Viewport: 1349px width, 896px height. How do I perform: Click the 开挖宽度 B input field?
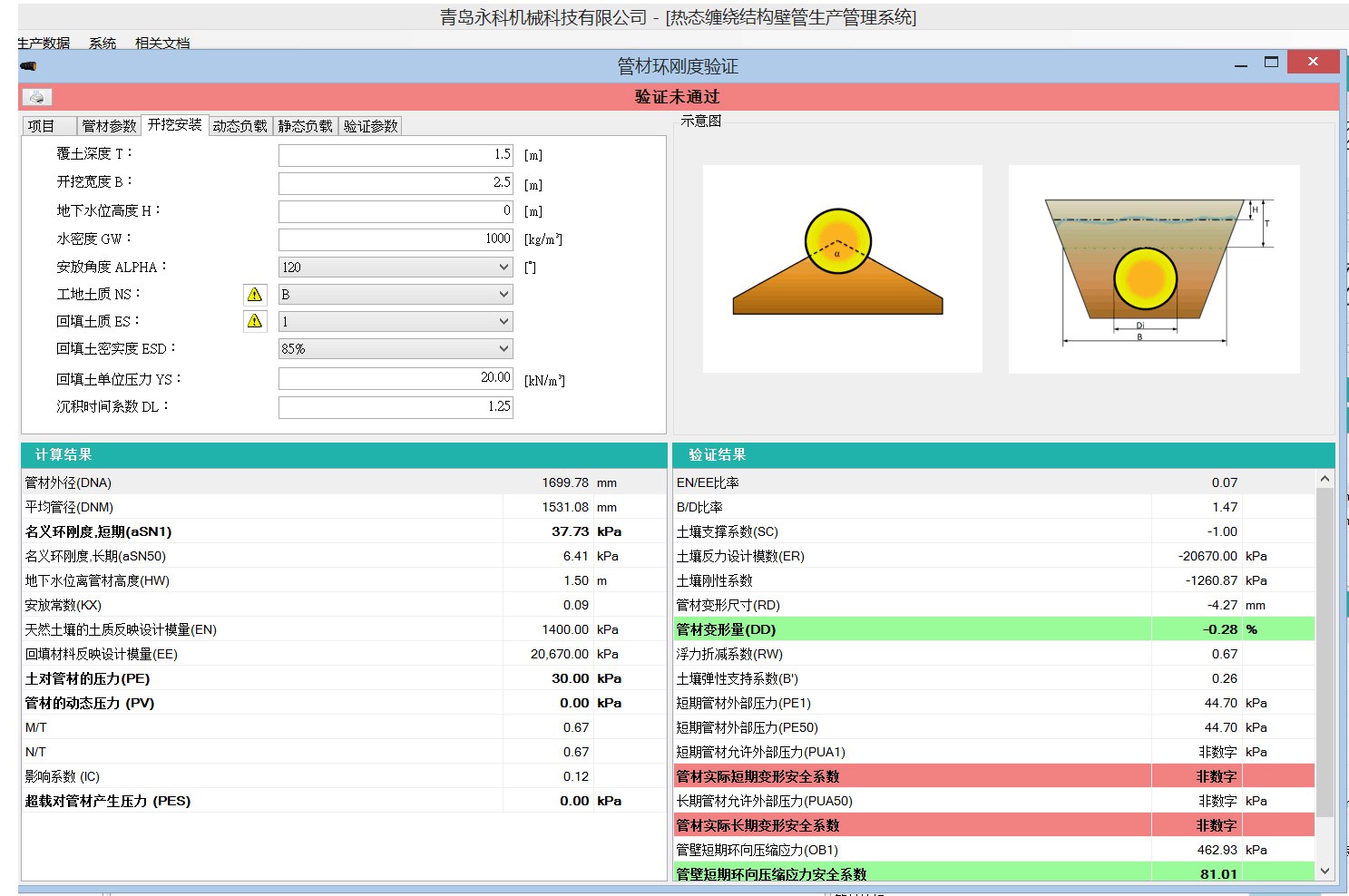[x=396, y=183]
